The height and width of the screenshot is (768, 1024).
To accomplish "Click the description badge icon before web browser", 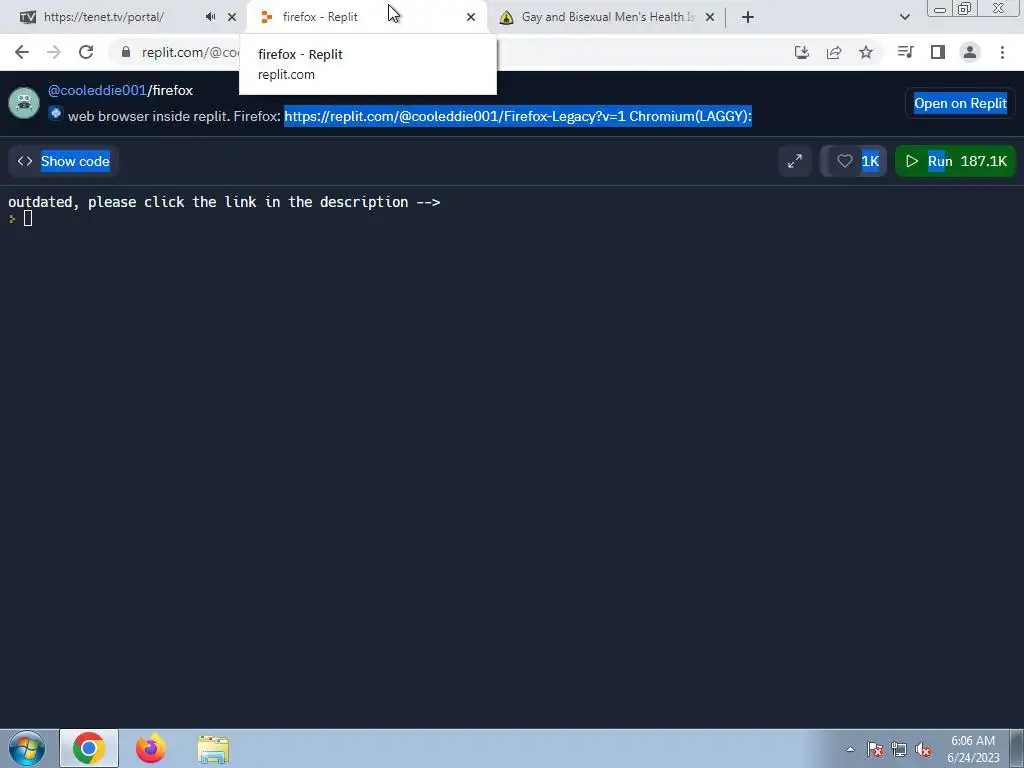I will coord(56,114).
